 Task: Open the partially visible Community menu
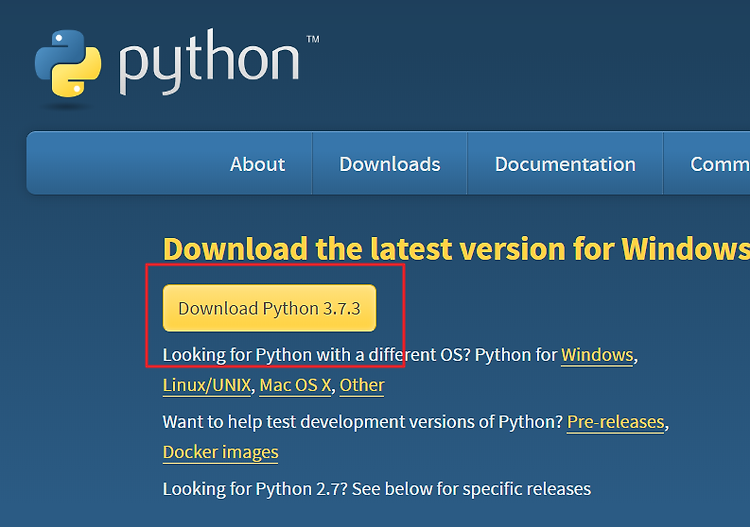click(x=719, y=164)
